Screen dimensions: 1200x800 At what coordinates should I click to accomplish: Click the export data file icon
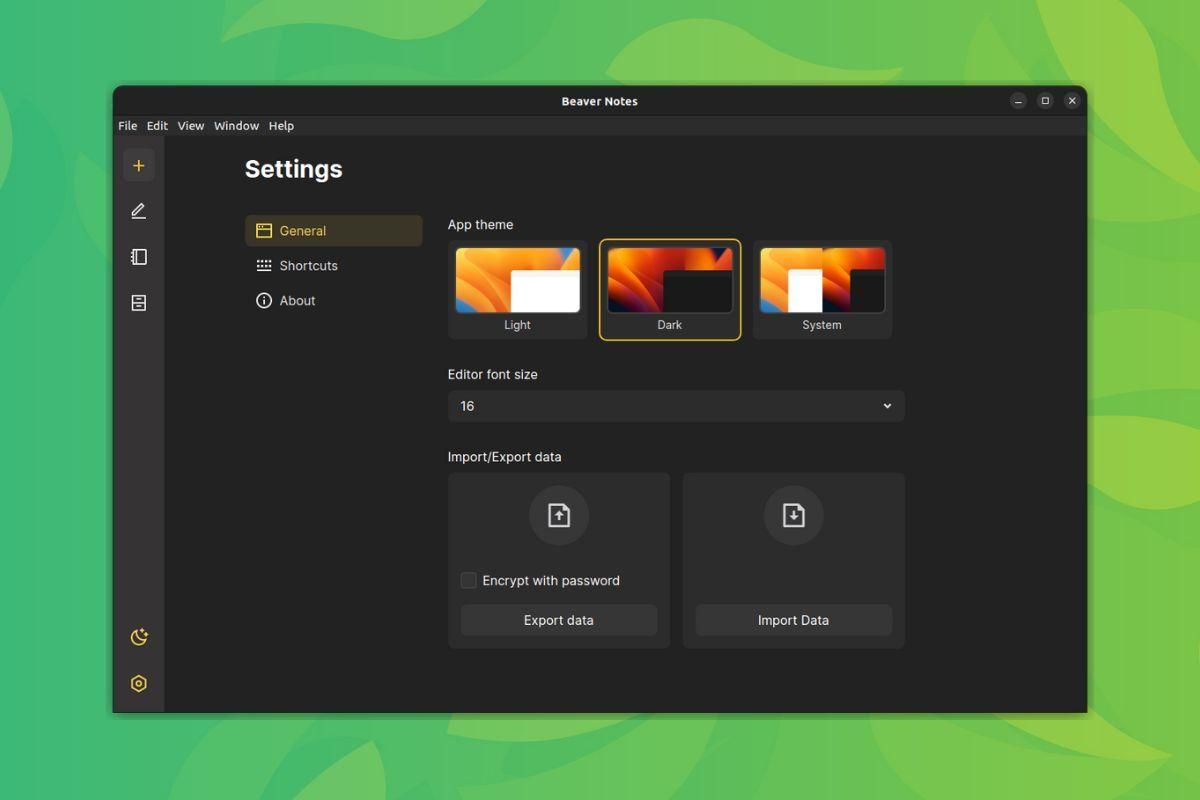(x=558, y=515)
